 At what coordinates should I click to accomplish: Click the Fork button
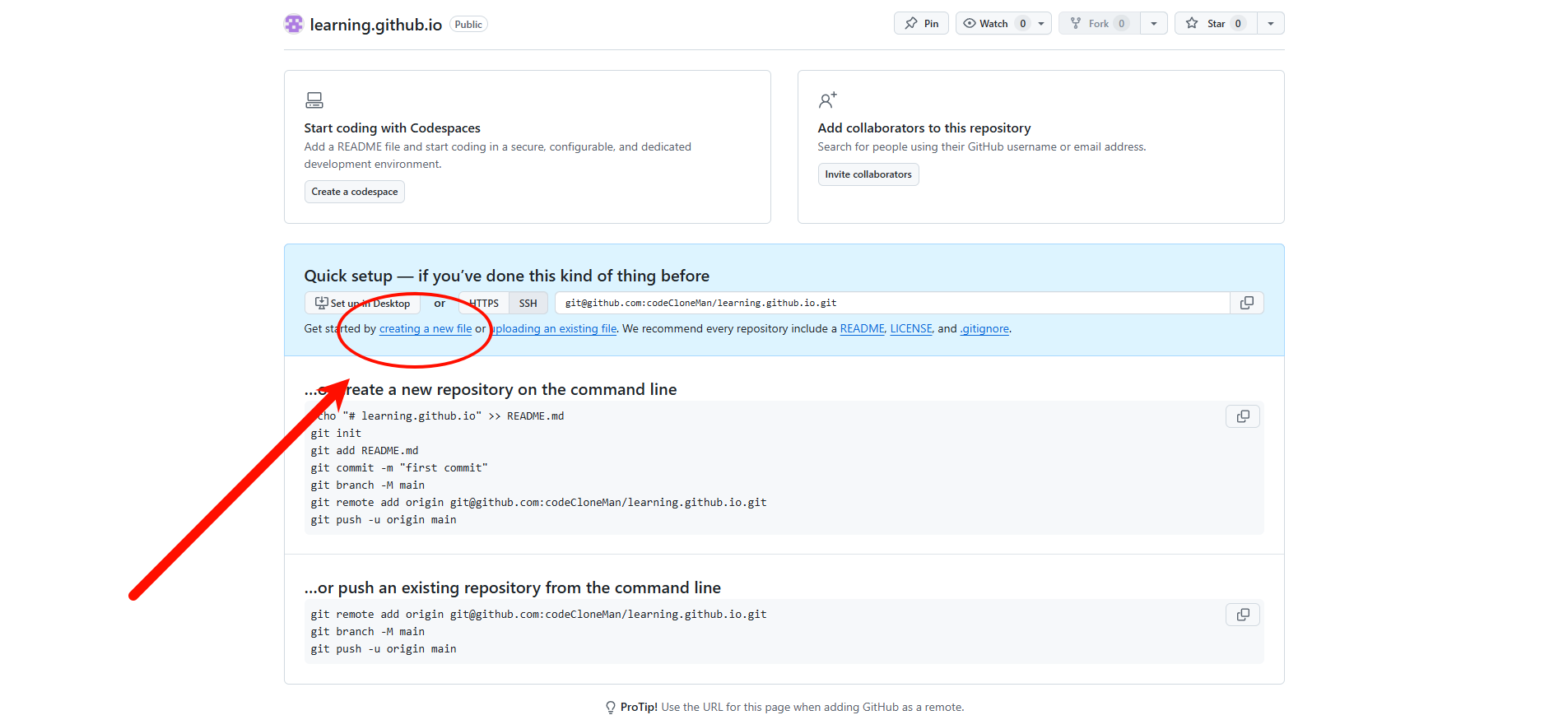coord(1099,23)
